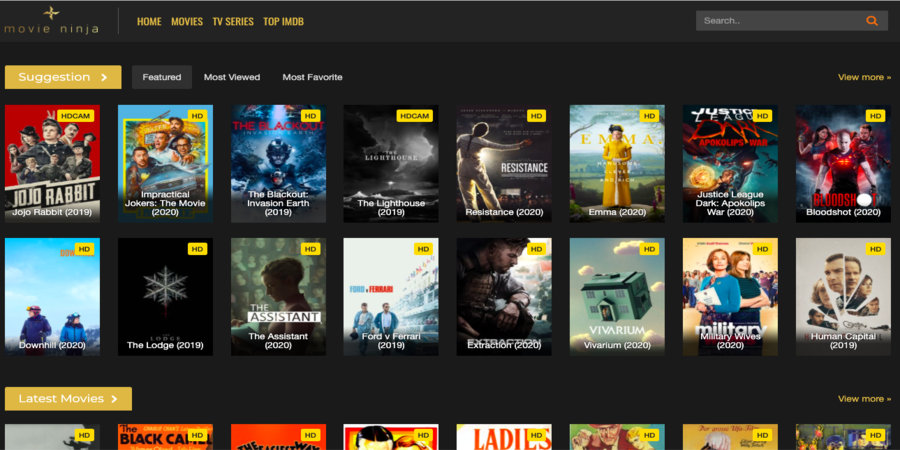Open View more link beside Latest Movies

(x=864, y=399)
